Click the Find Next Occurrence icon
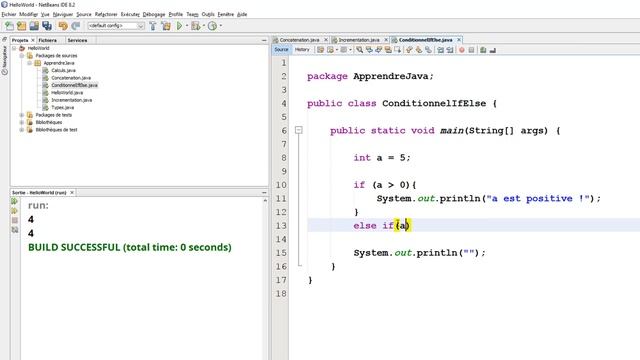The height and width of the screenshot is (360, 640). click(x=378, y=50)
